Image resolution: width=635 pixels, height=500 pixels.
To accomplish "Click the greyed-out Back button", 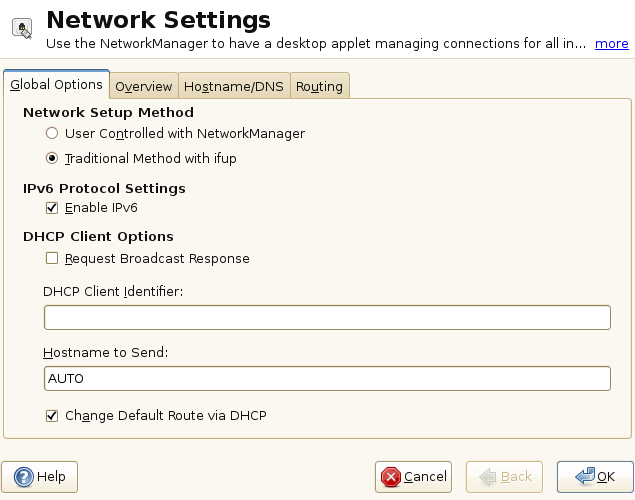I will [x=511, y=477].
